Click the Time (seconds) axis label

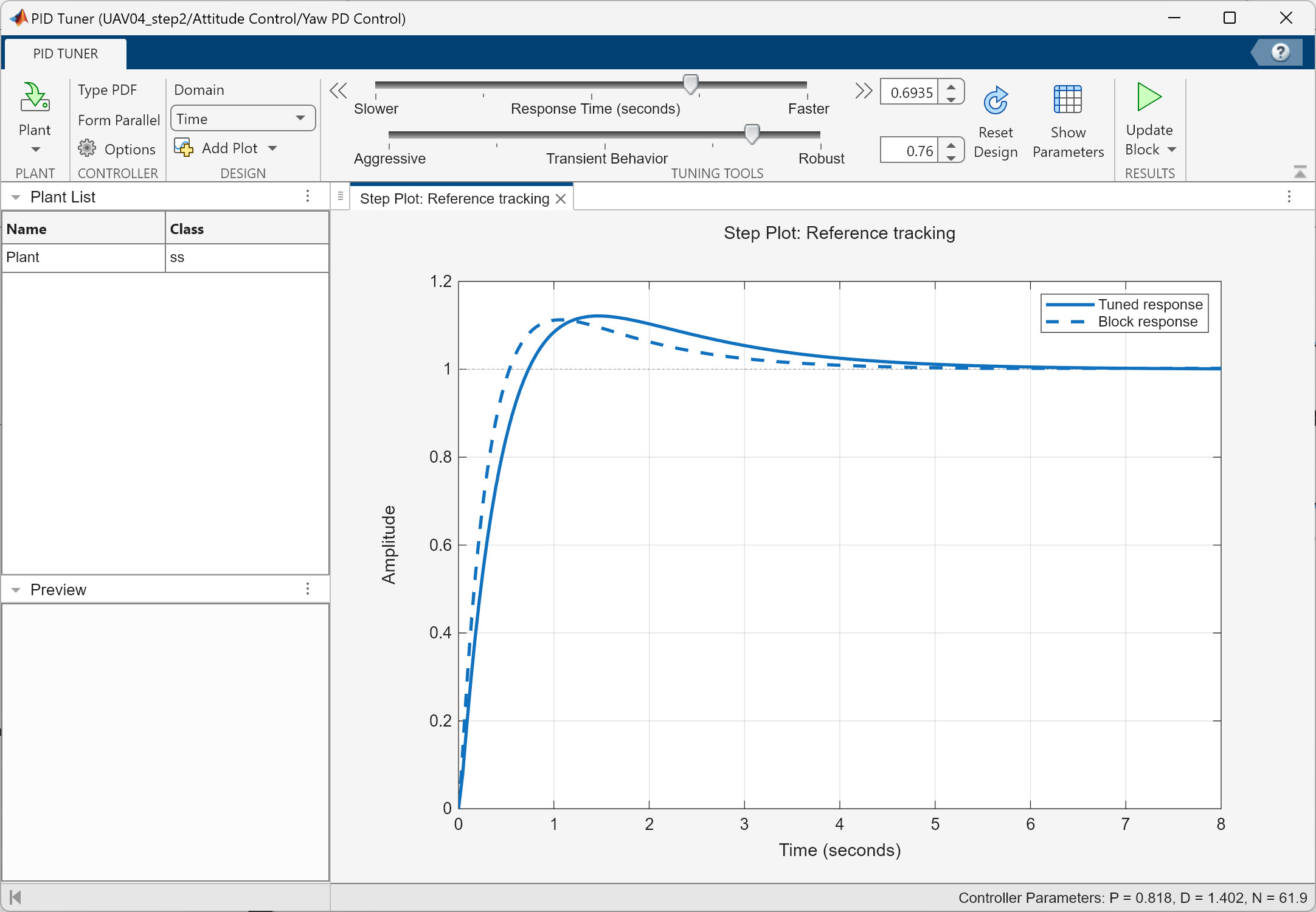point(839,849)
